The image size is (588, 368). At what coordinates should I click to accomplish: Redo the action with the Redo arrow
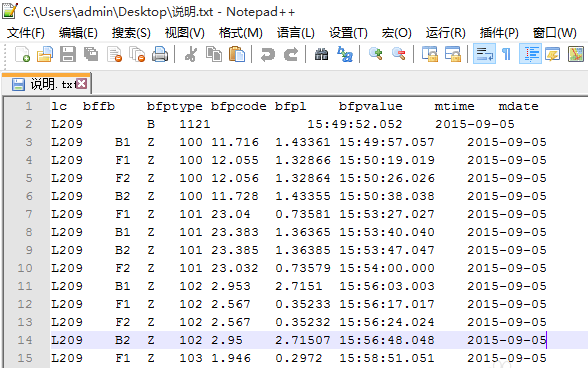pyautogui.click(x=291, y=54)
